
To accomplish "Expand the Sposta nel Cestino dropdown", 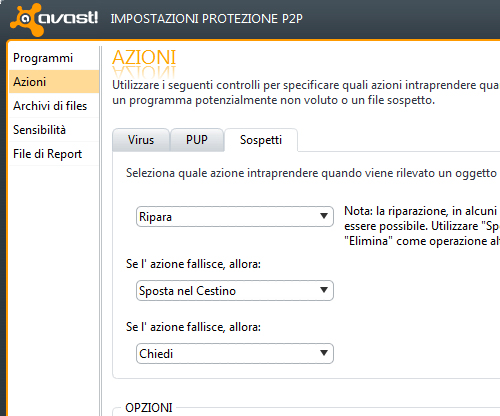I will tap(235, 291).
